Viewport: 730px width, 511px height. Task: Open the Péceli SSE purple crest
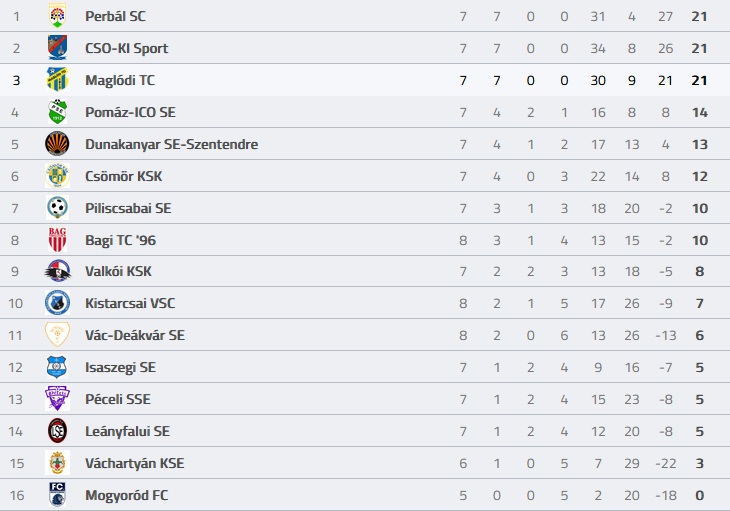pyautogui.click(x=57, y=399)
